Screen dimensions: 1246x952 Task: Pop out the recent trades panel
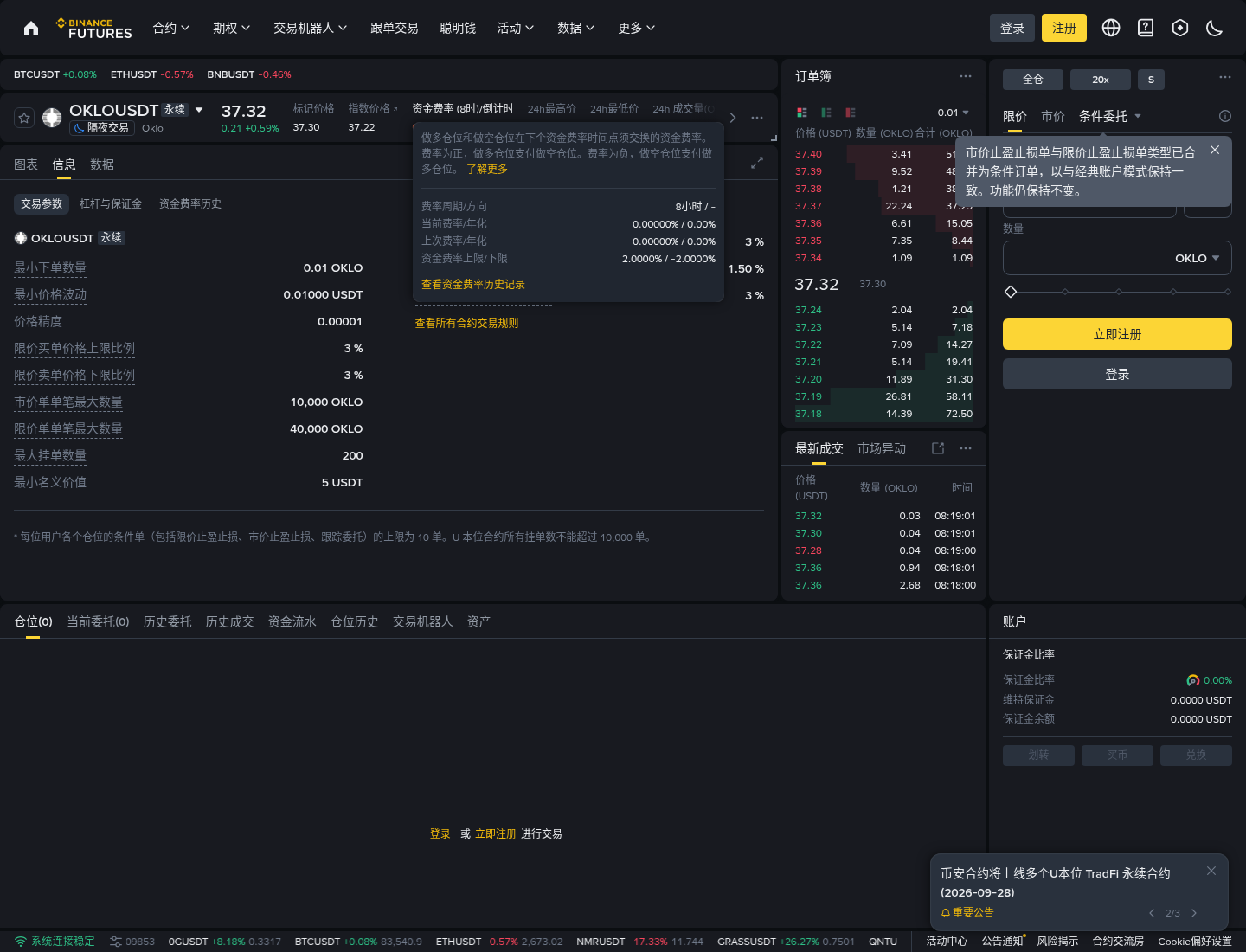tap(938, 448)
